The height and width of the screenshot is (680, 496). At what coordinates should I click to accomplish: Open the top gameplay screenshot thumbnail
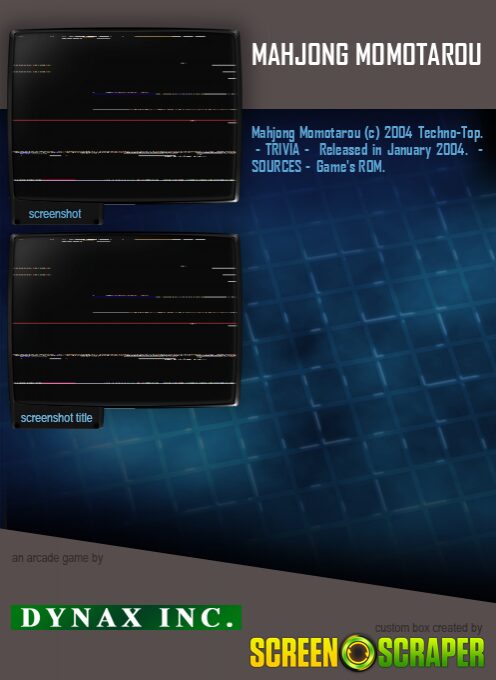pos(124,116)
